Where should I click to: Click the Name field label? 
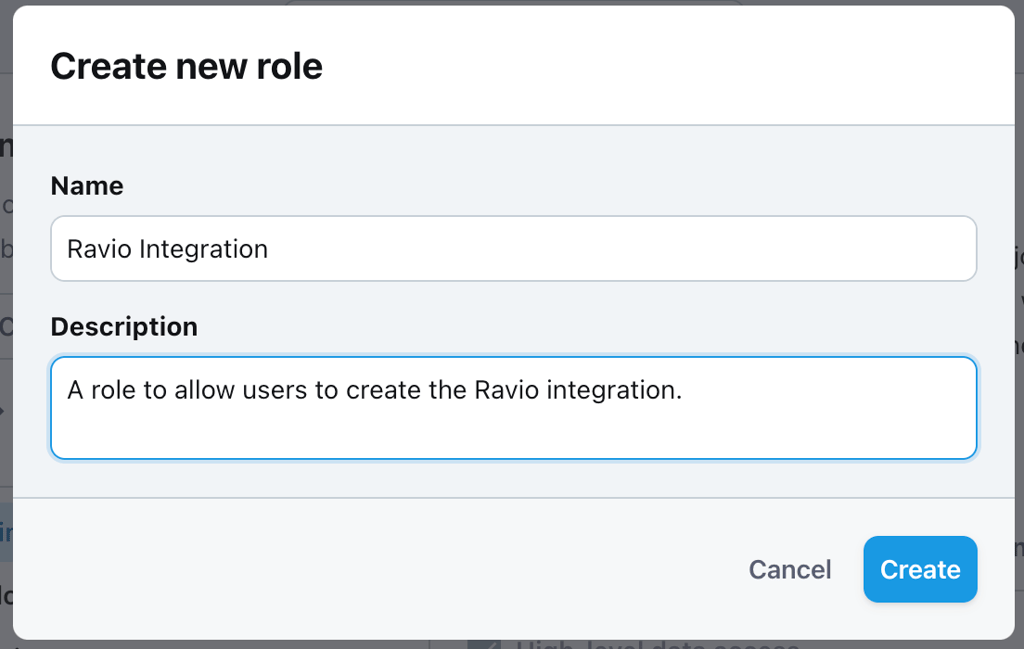[87, 186]
